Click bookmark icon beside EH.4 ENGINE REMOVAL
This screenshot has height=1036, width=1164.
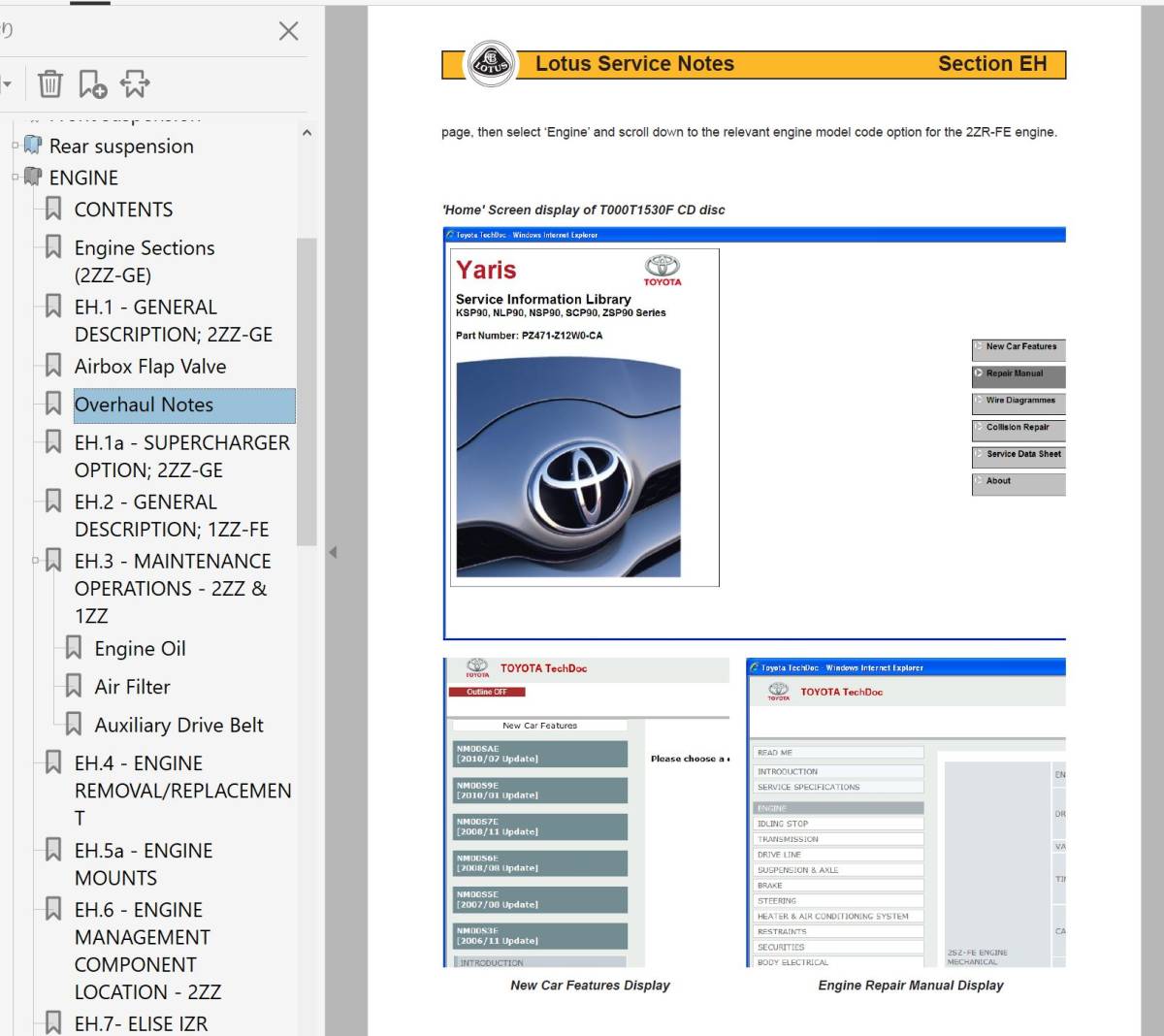53,762
